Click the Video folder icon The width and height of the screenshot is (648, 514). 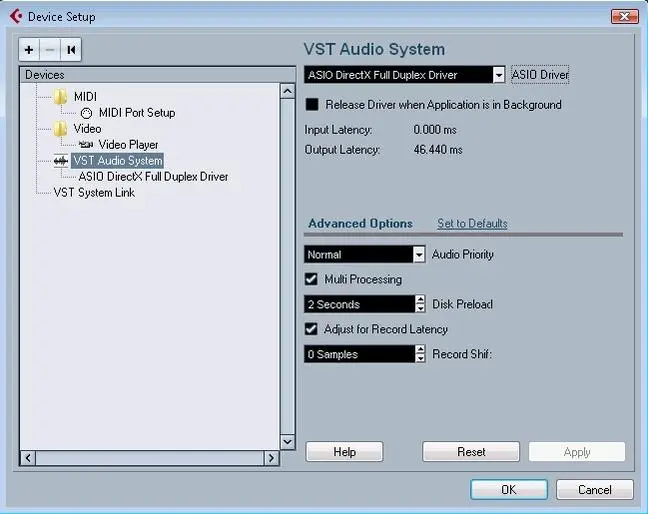pyautogui.click(x=61, y=129)
